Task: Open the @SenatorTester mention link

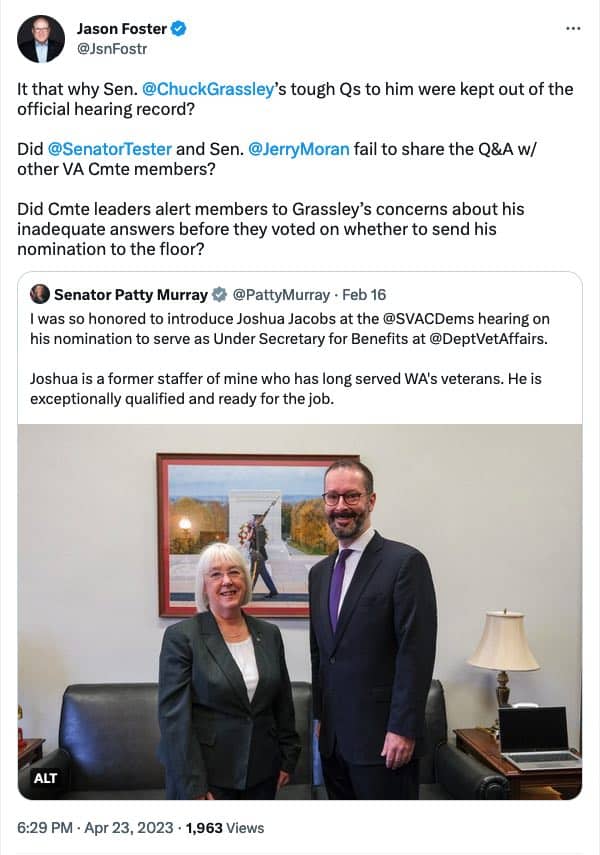Action: [x=110, y=149]
